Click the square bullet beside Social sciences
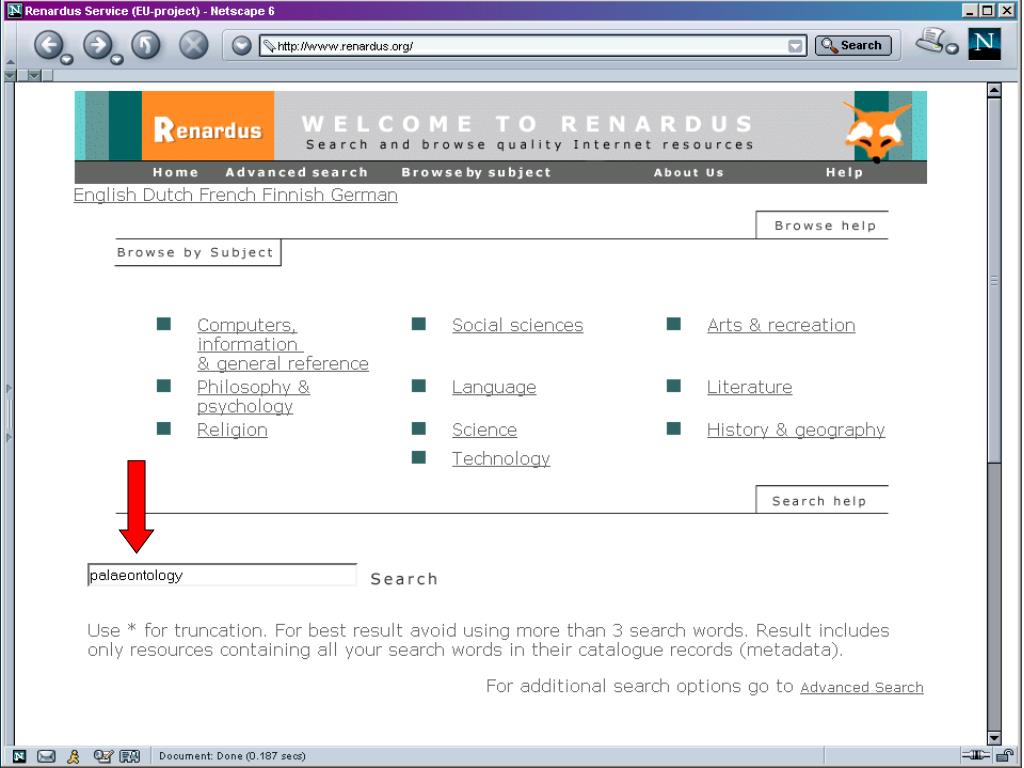Screen dimensions: 1024x768 (419, 324)
